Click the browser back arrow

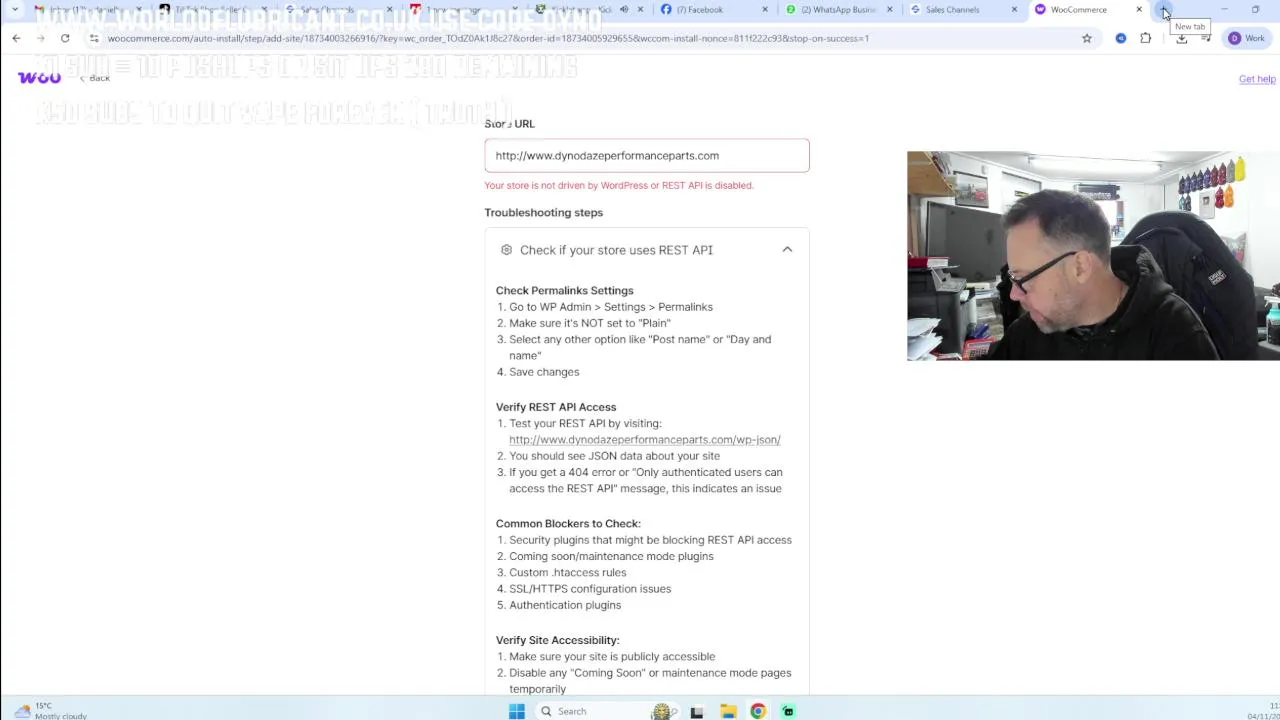pyautogui.click(x=16, y=38)
